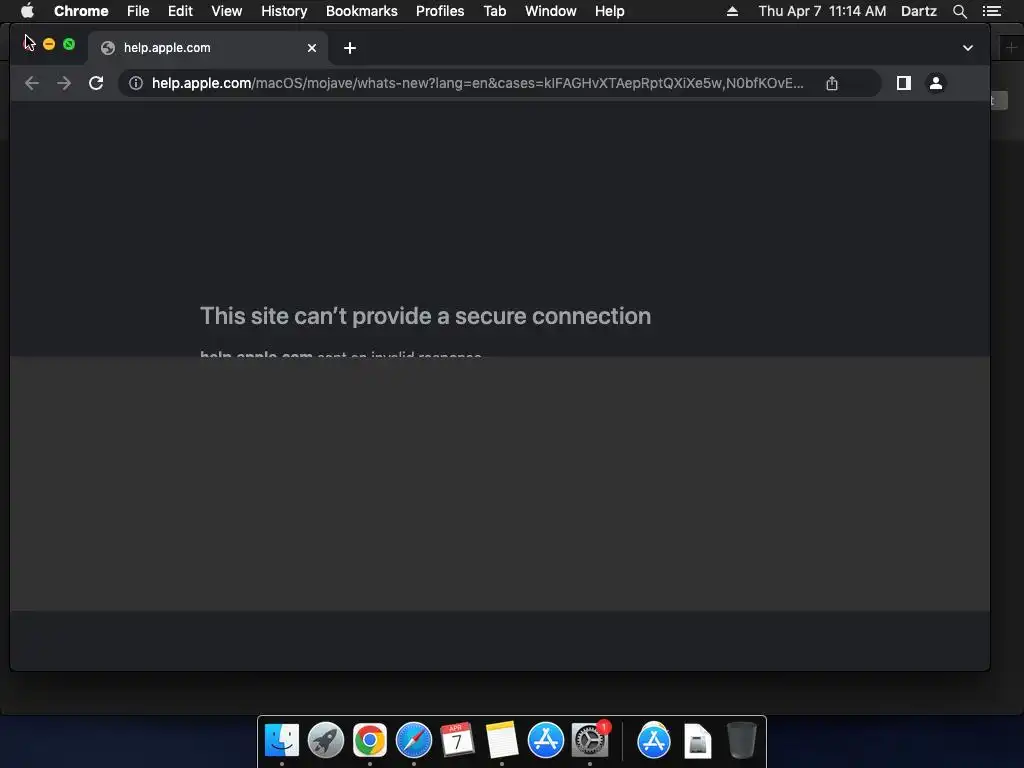The height and width of the screenshot is (768, 1024).
Task: Open Finder from the Dock
Action: [282, 740]
